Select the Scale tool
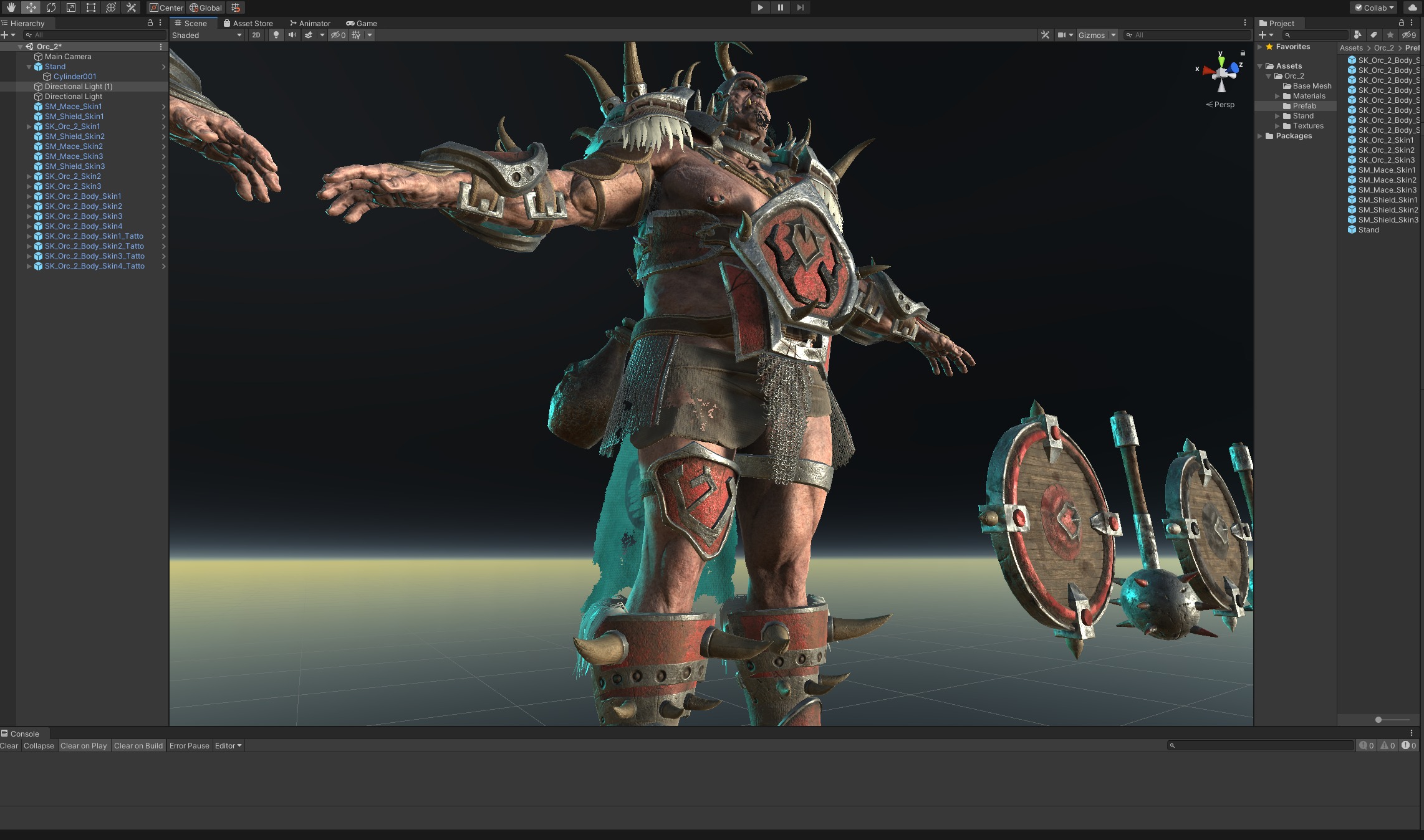The height and width of the screenshot is (840, 1424). [x=70, y=7]
